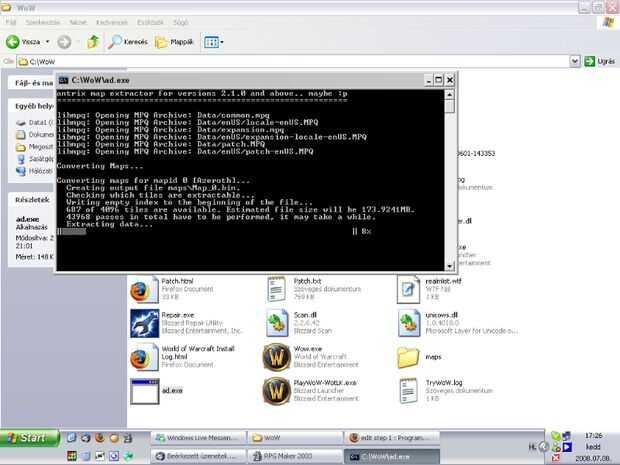The image size is (620, 465).
Task: Select World of Warcraft Install Log.html icon
Action: coord(144,357)
